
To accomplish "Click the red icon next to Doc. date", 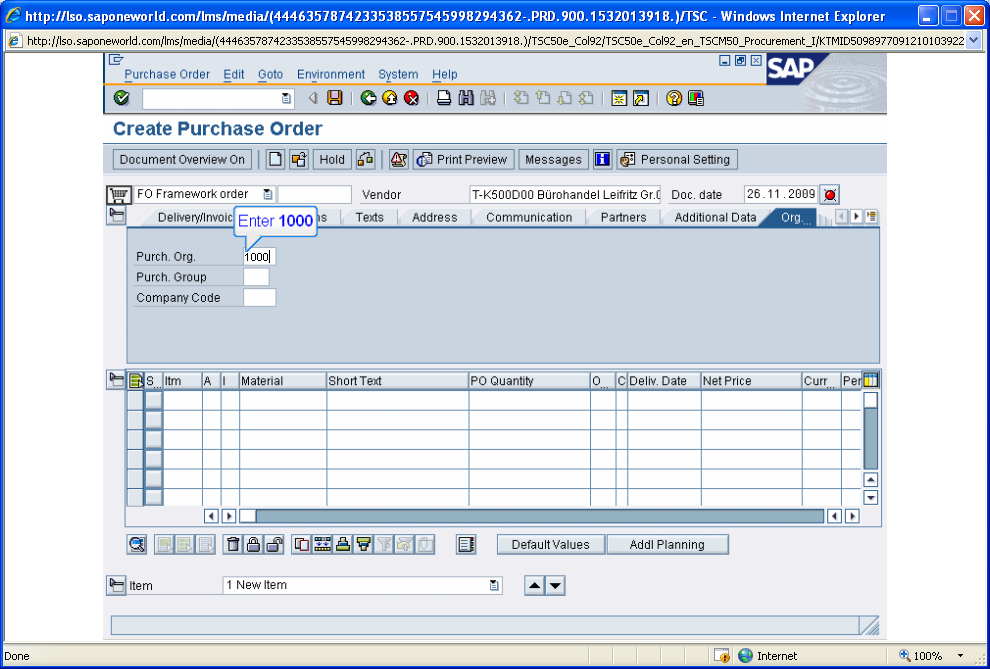I will (830, 194).
